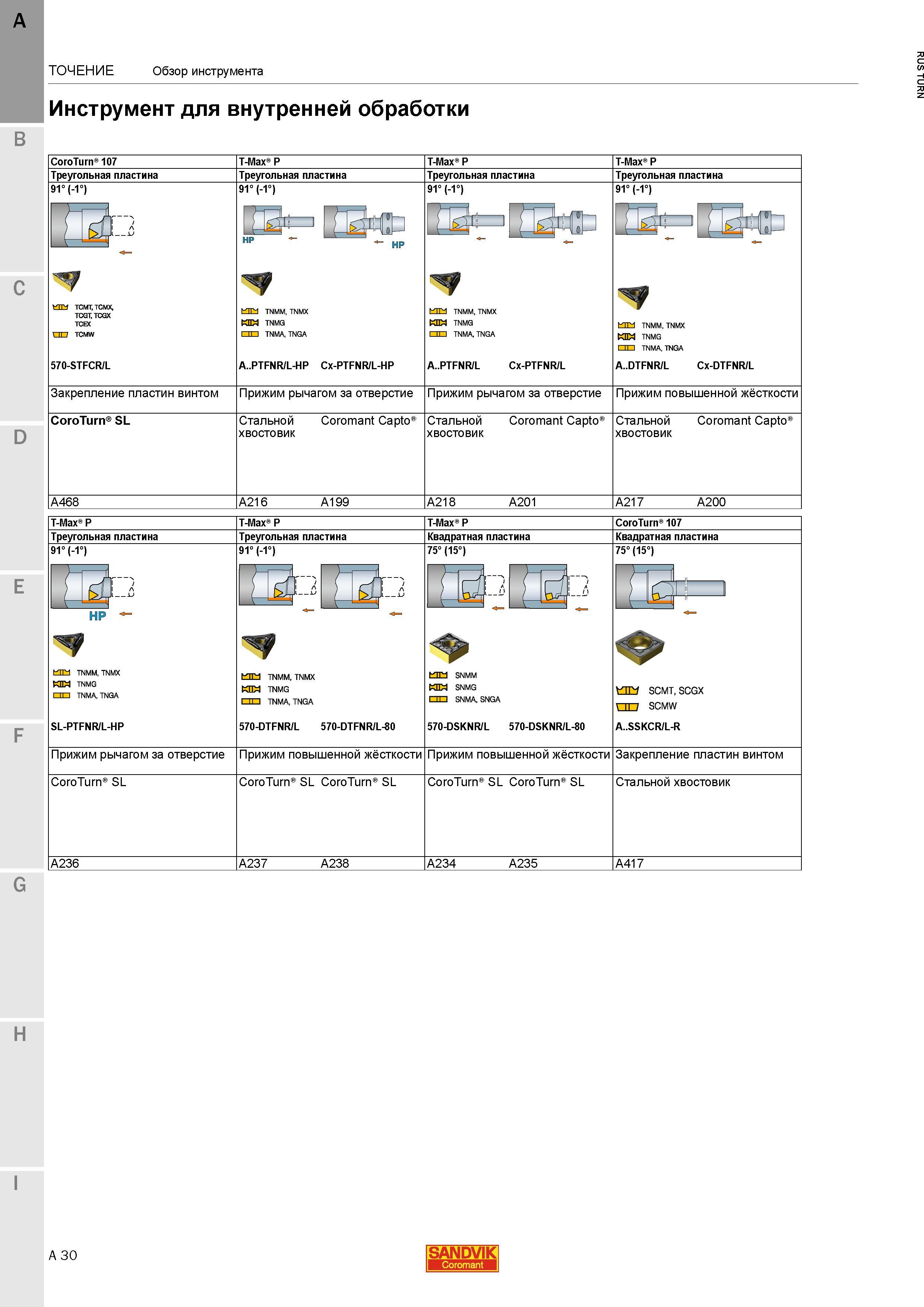Screen dimensions: 924x1307
Task: Click the insert shape icon beside SNMG
Action: coord(438,687)
